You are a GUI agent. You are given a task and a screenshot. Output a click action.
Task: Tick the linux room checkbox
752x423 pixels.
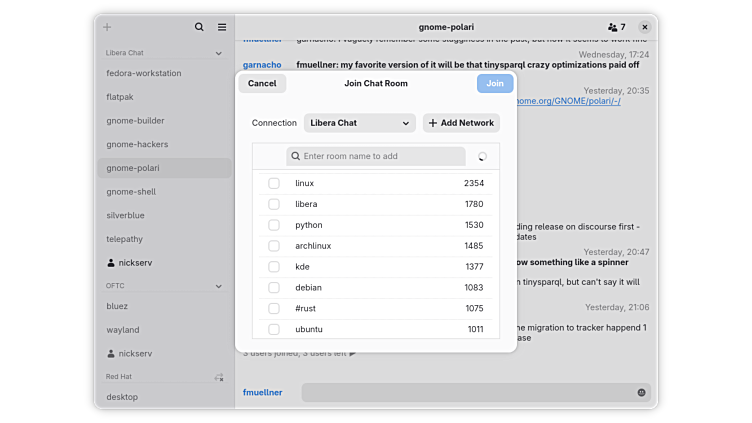coord(274,183)
